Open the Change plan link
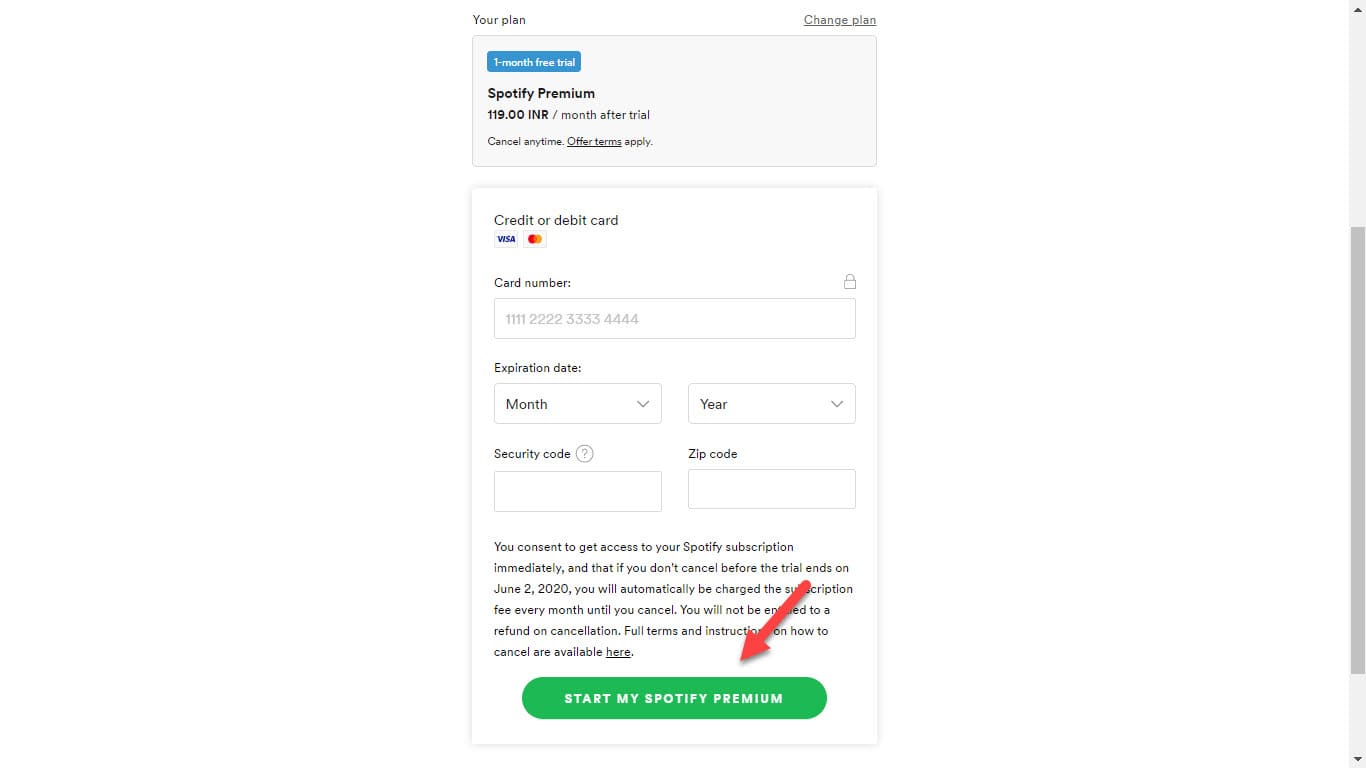 [x=839, y=19]
